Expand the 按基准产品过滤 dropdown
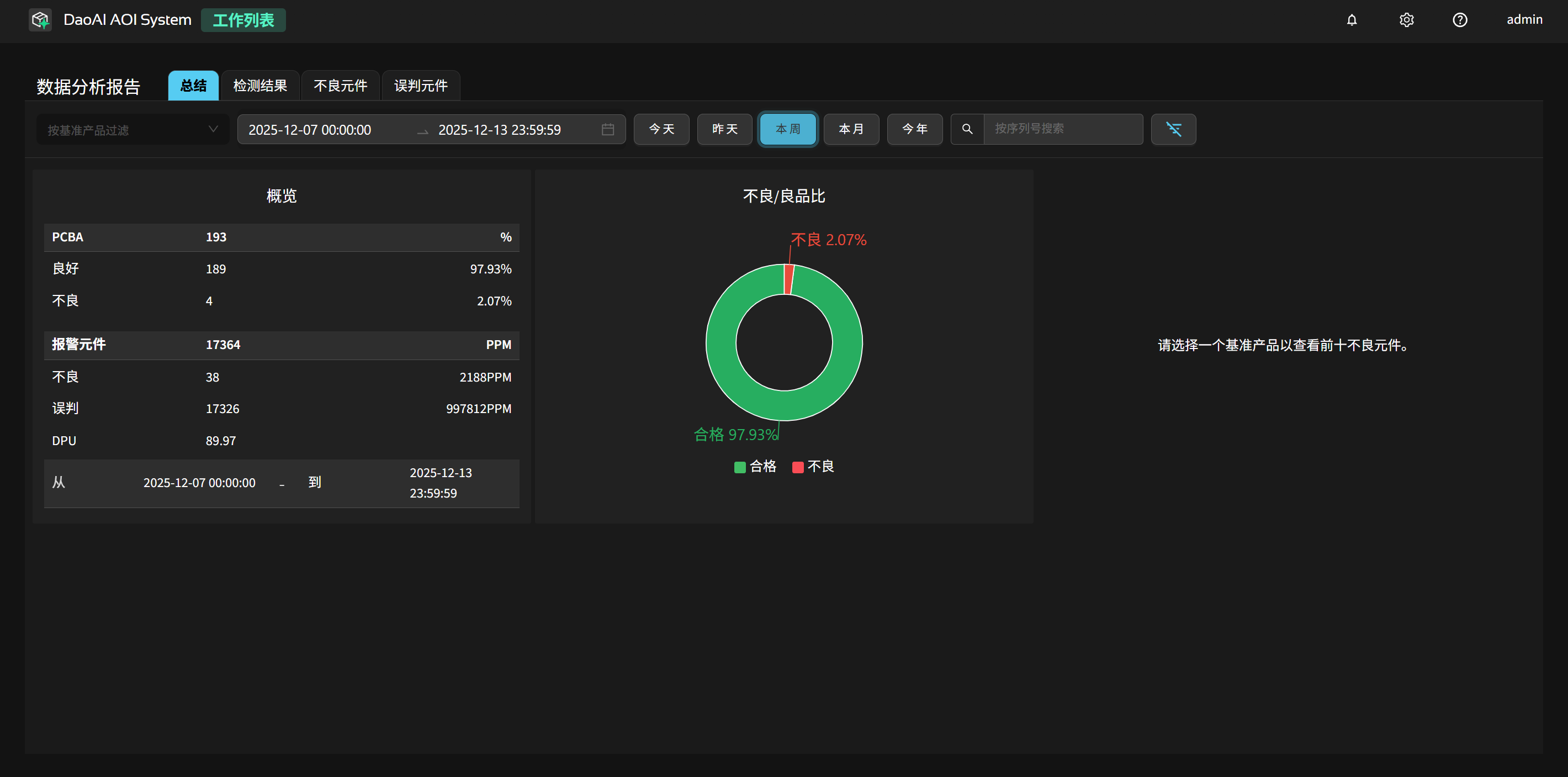 point(133,130)
